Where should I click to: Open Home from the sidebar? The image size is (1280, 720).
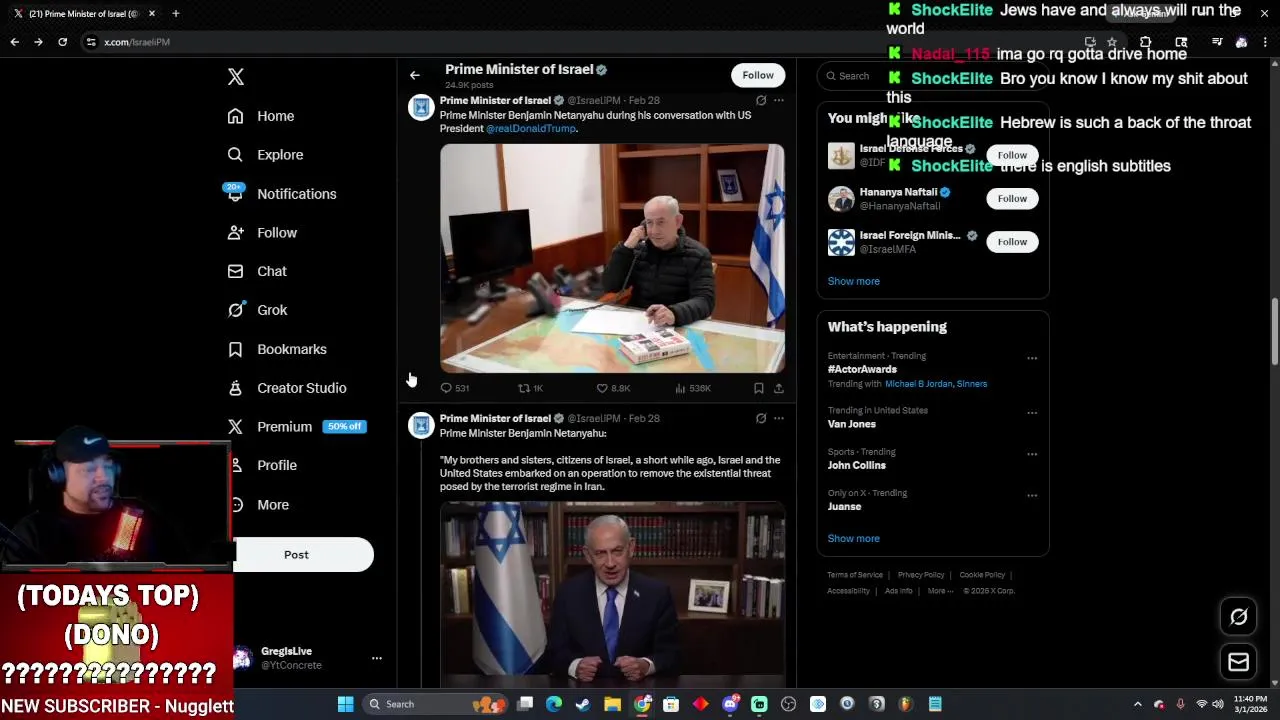click(x=261, y=116)
